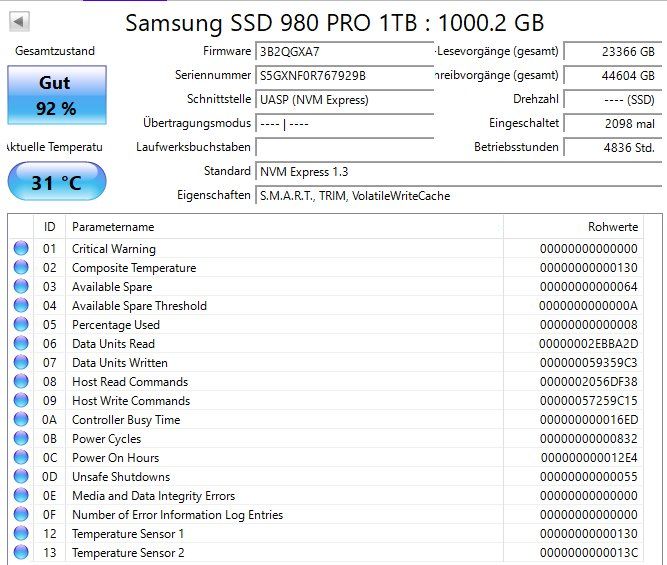Click the total writes value 44604 GB

pyautogui.click(x=613, y=76)
